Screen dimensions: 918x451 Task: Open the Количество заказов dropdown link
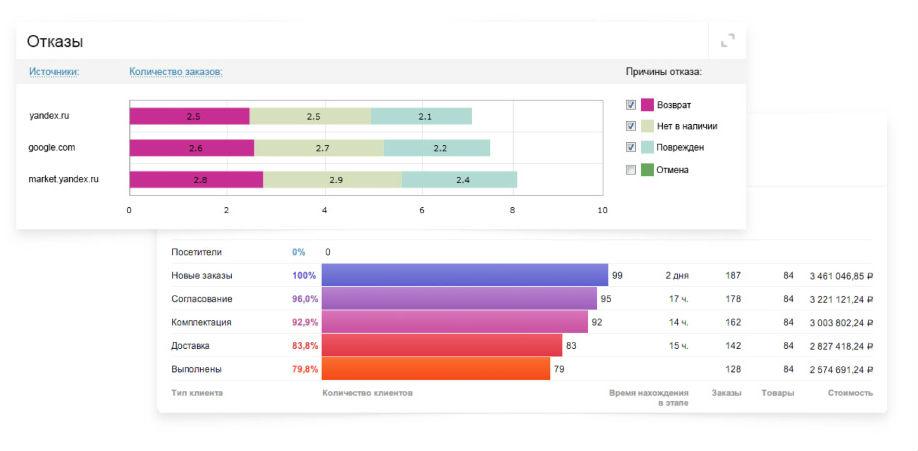(x=176, y=72)
